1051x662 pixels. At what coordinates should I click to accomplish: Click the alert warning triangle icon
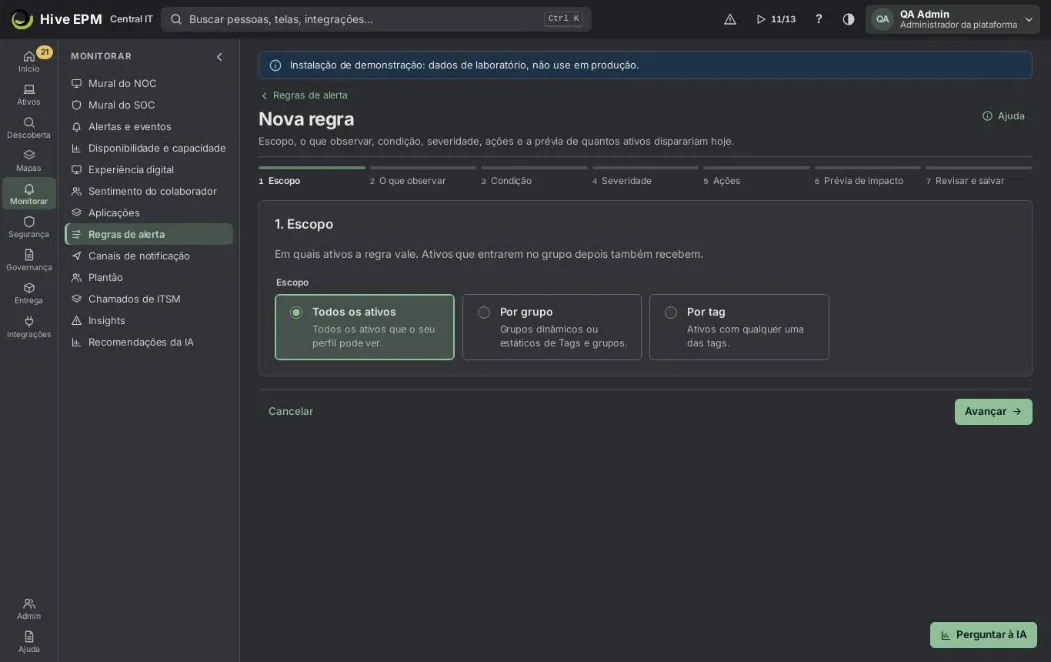tap(730, 19)
